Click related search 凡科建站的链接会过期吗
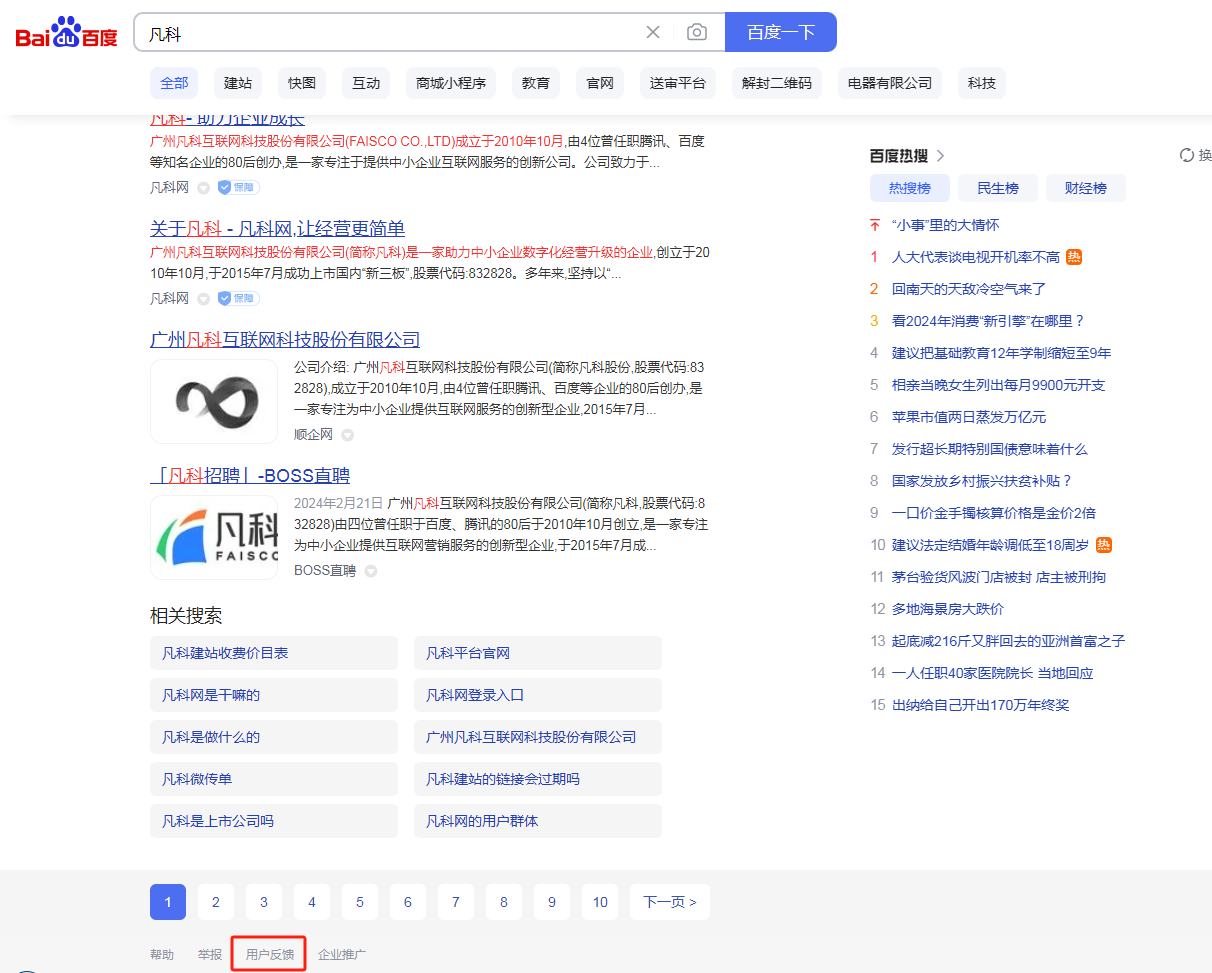Image resolution: width=1212 pixels, height=973 pixels. click(x=538, y=779)
